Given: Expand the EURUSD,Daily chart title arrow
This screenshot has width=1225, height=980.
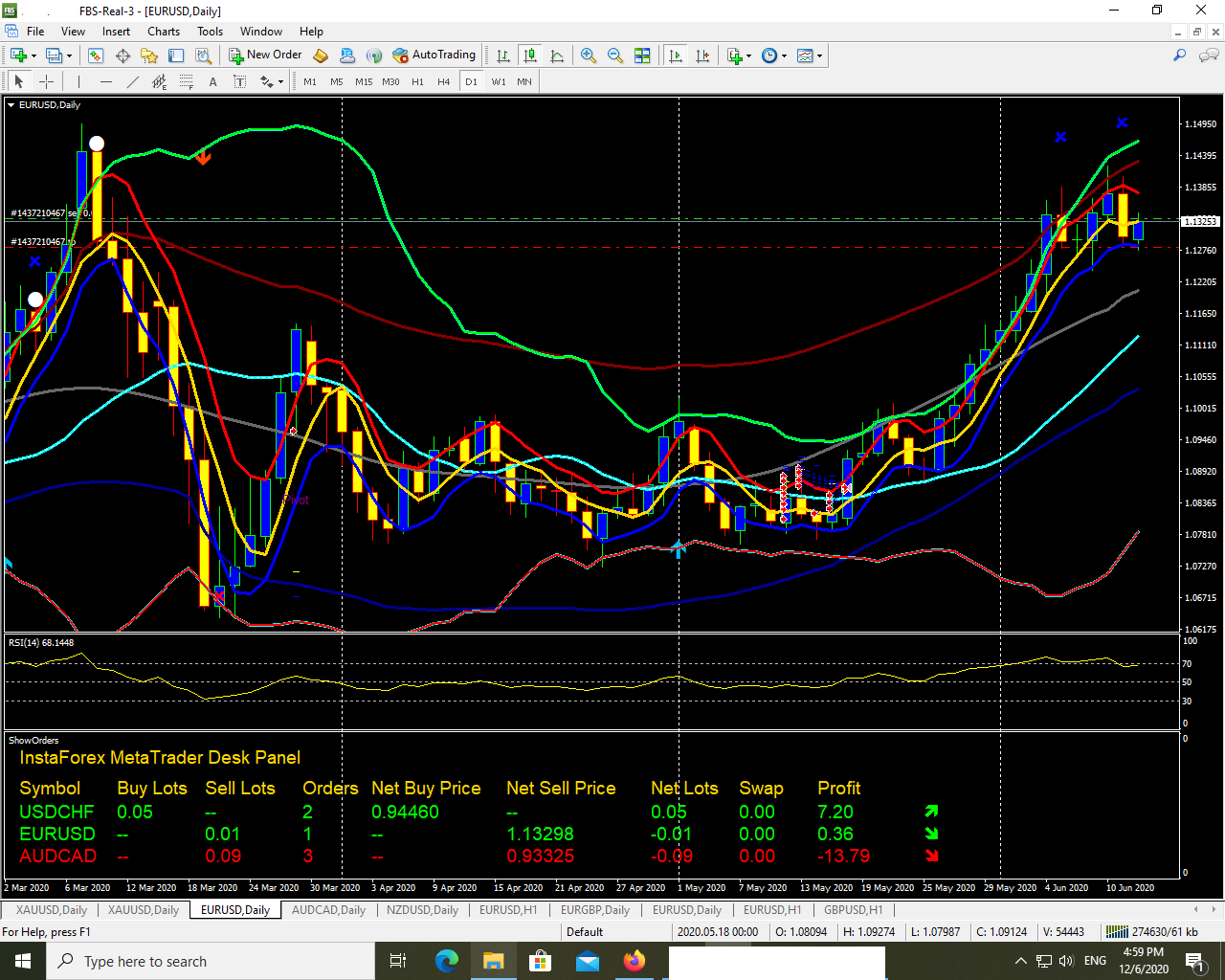Looking at the screenshot, I should pos(11,105).
